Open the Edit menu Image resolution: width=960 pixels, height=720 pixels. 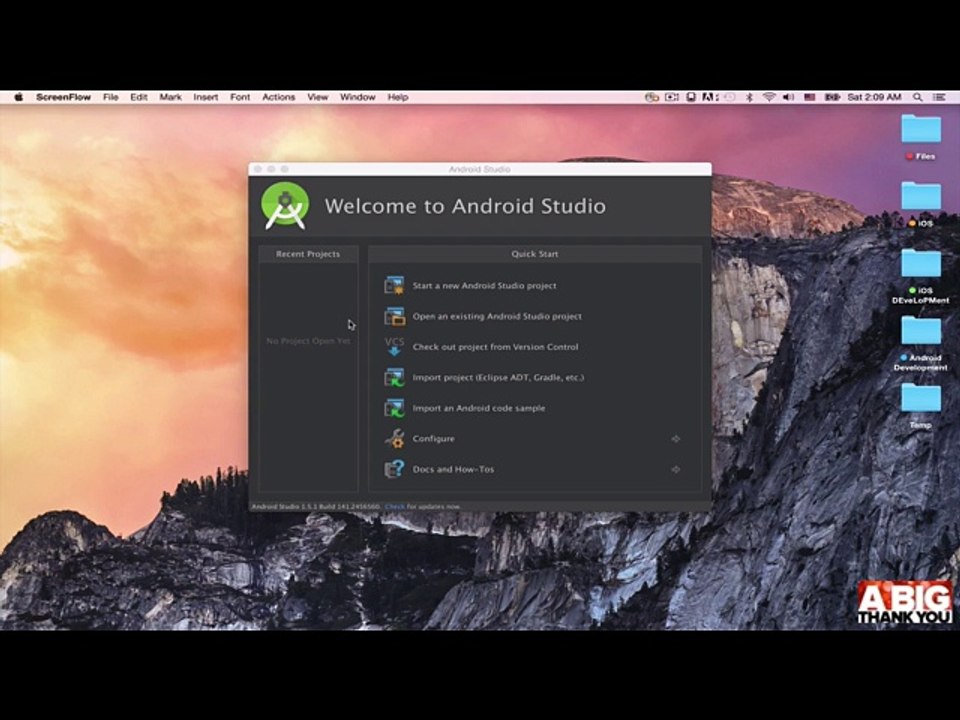coord(138,97)
